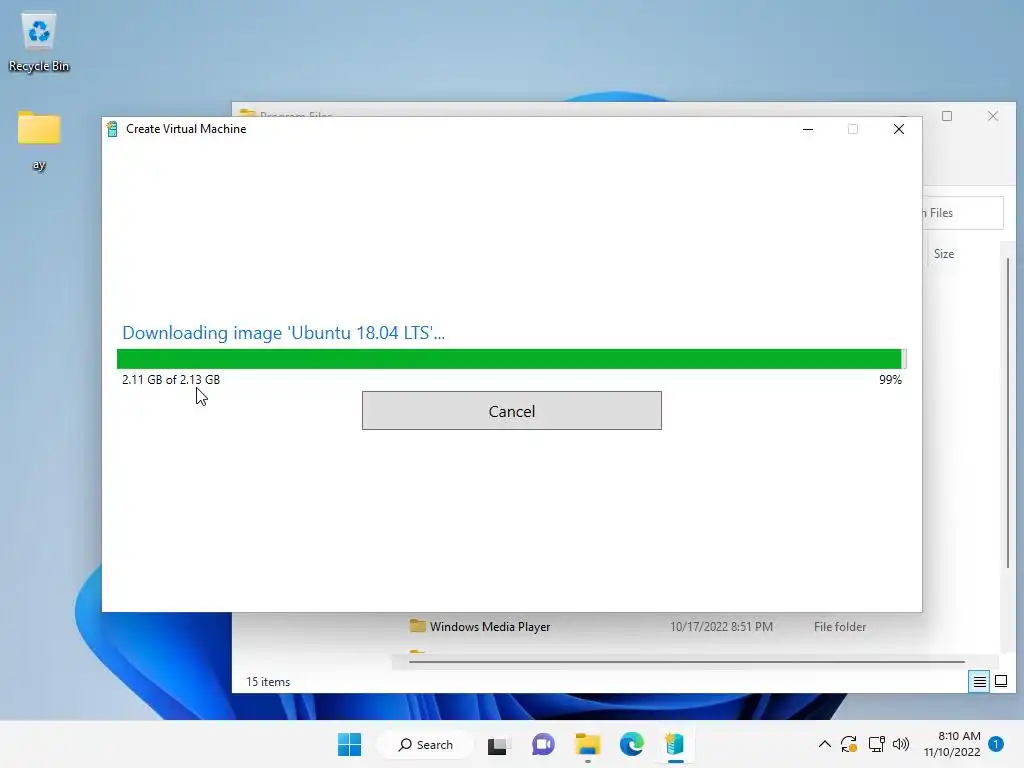
Task: Click Hyper-V Quick Create taskbar icon
Action: [675, 744]
